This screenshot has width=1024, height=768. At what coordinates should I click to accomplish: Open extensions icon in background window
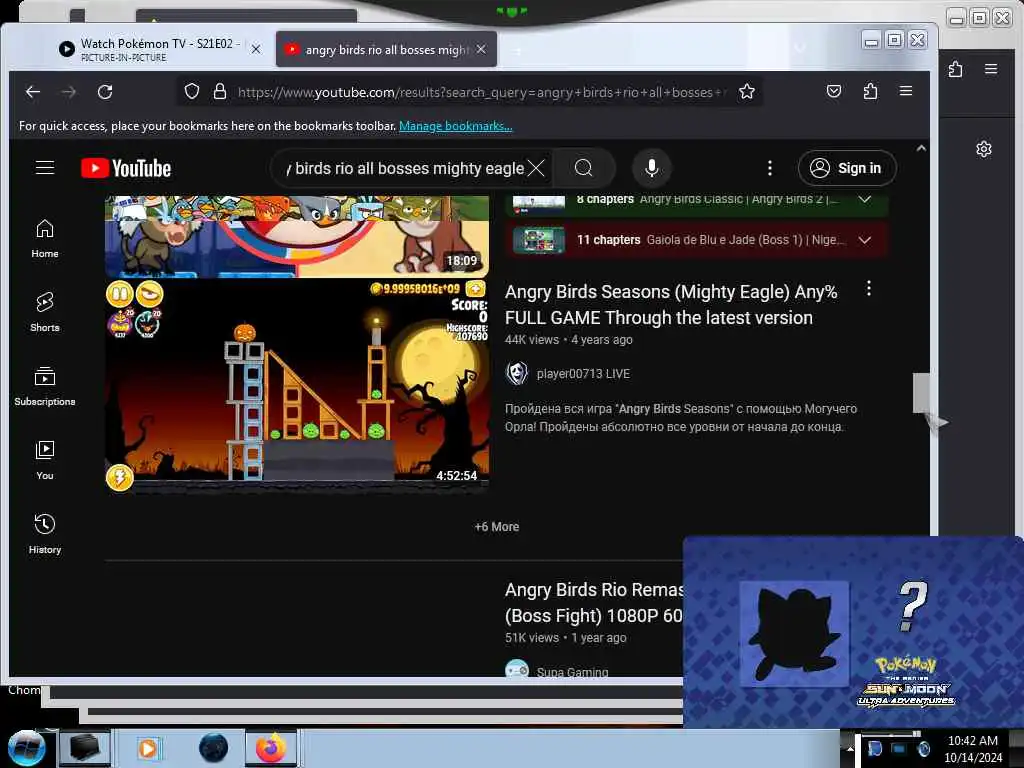(x=955, y=69)
